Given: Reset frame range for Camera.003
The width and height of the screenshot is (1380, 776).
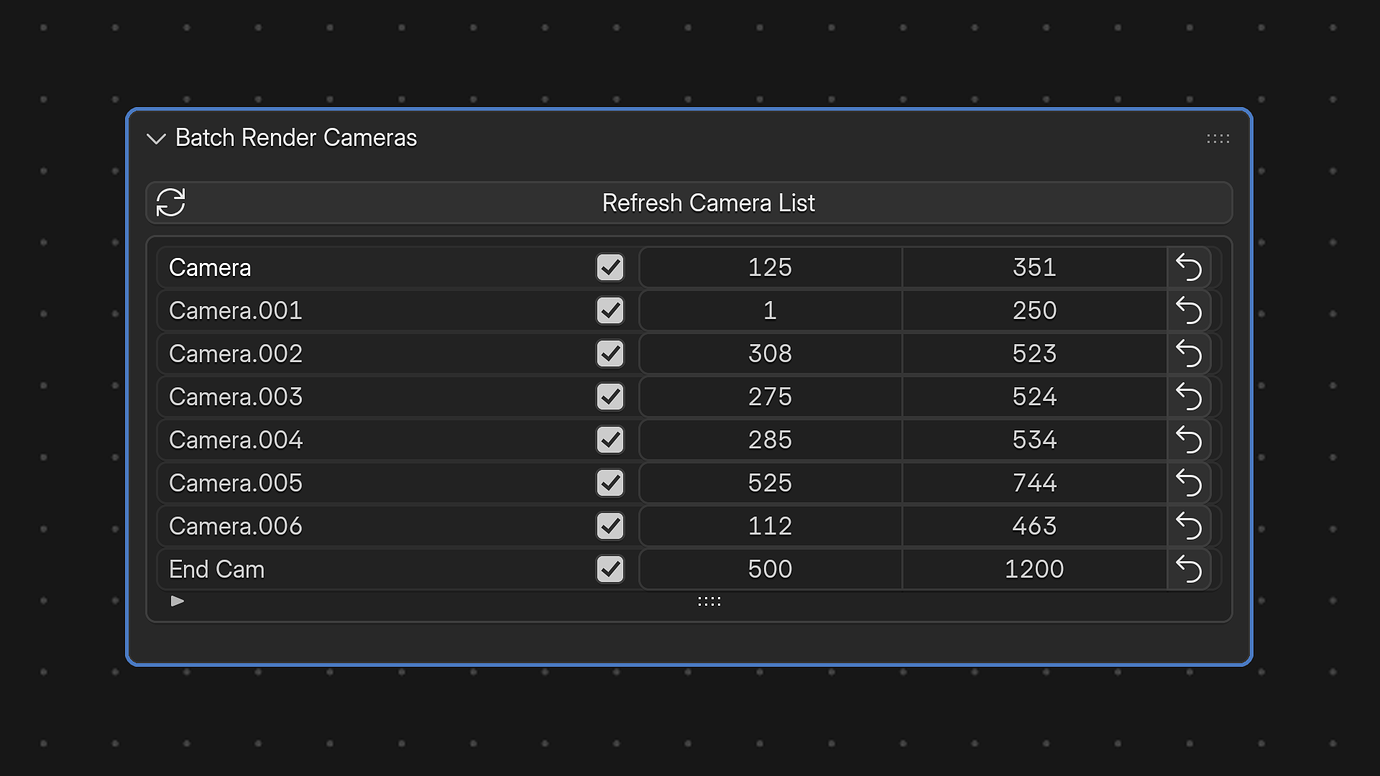Looking at the screenshot, I should click(1189, 397).
